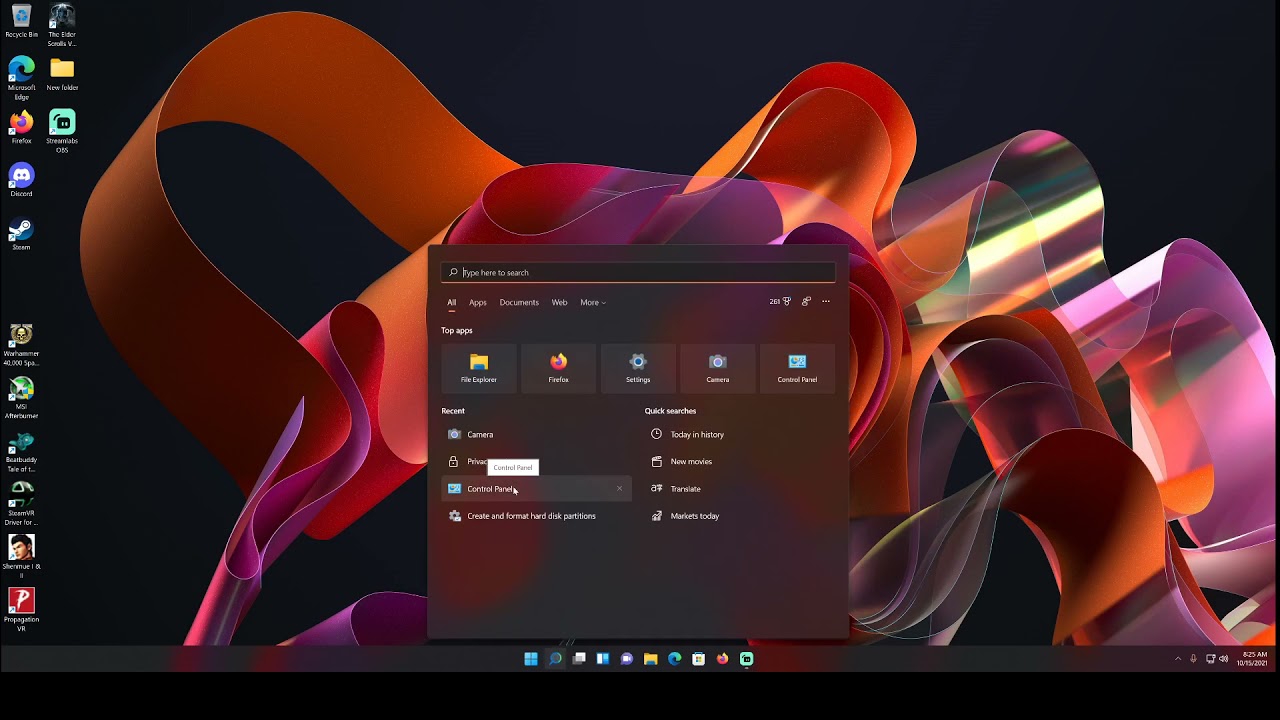This screenshot has height=720, width=1280.
Task: Open Create and format hard disk partitions
Action: [536, 516]
